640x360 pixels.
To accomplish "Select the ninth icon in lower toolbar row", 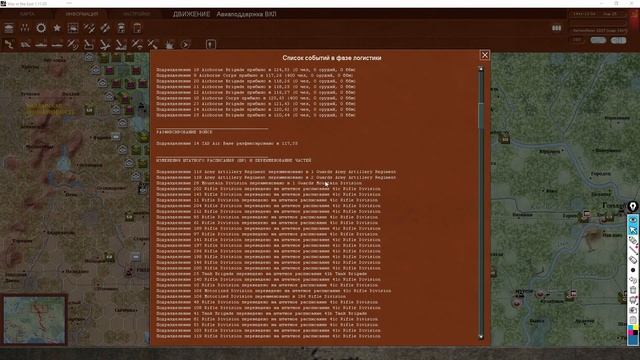I will pos(137,44).
